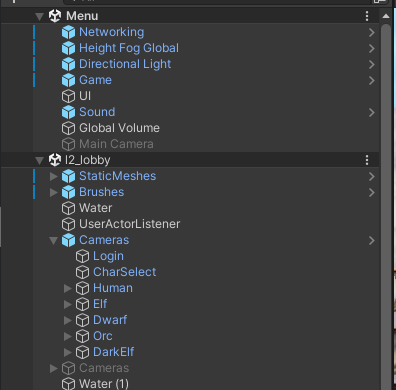Viewport: 396px width, 390px height.
Task: Open the Menu scene options kebab menu
Action: click(367, 16)
